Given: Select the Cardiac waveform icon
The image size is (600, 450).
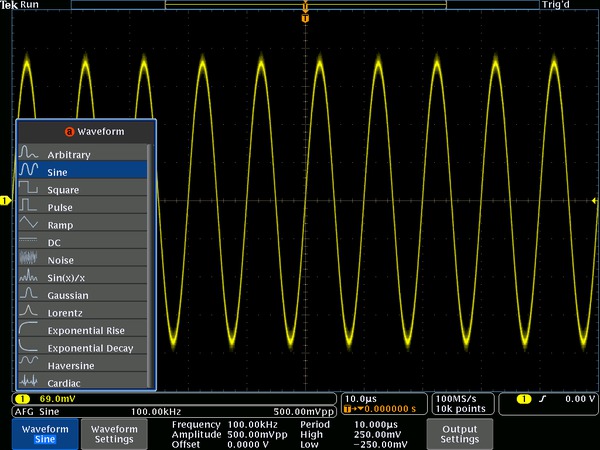Looking at the screenshot, I should pos(29,382).
